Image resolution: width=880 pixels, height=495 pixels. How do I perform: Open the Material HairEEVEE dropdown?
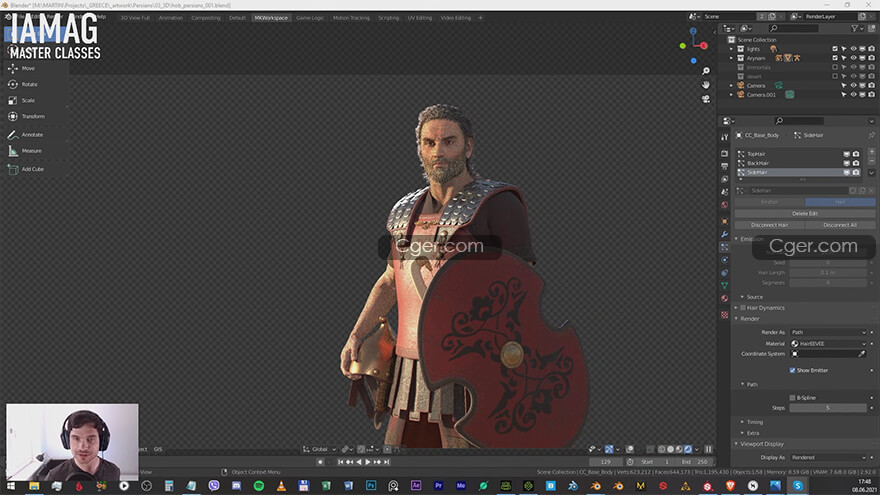pos(828,343)
